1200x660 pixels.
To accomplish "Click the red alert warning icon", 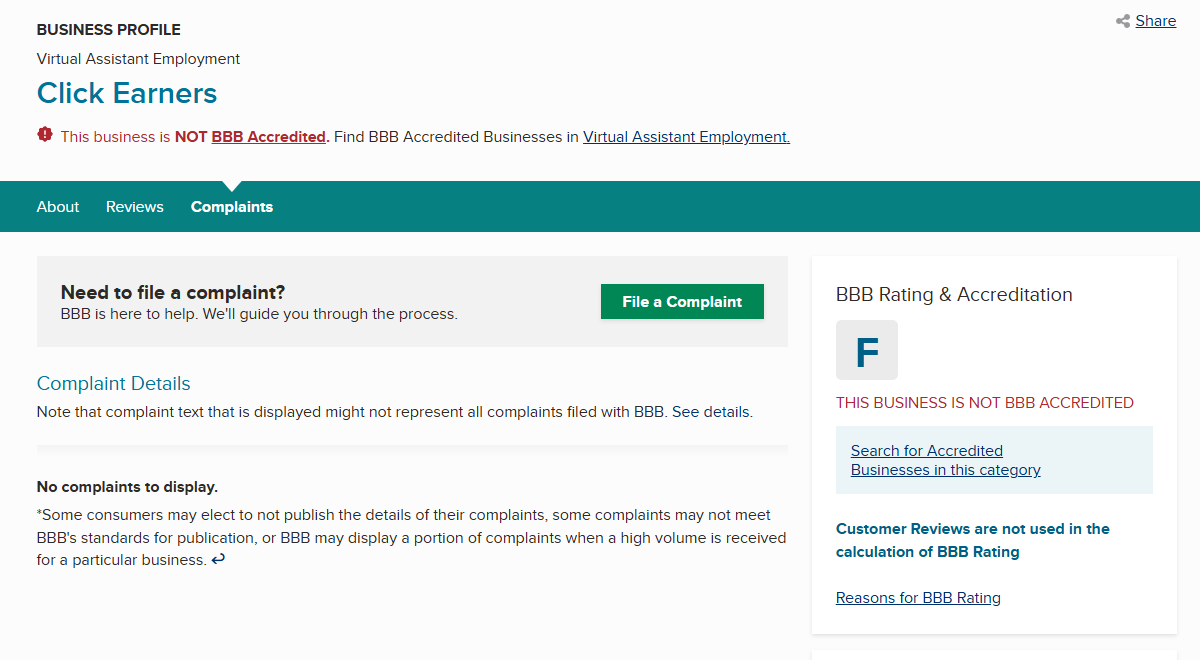I will point(45,135).
